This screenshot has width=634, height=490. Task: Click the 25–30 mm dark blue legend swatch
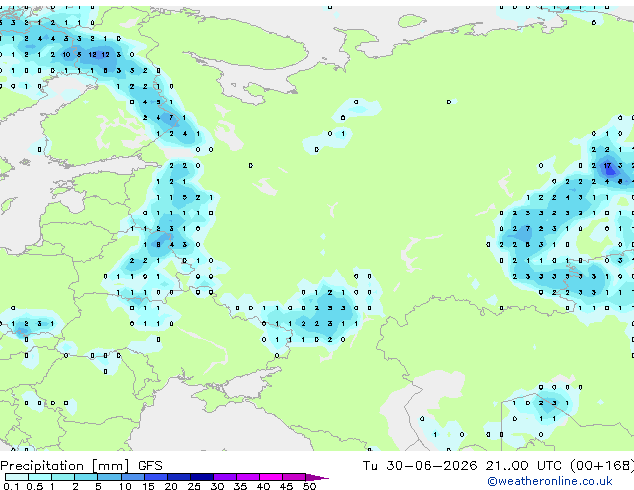click(202, 477)
